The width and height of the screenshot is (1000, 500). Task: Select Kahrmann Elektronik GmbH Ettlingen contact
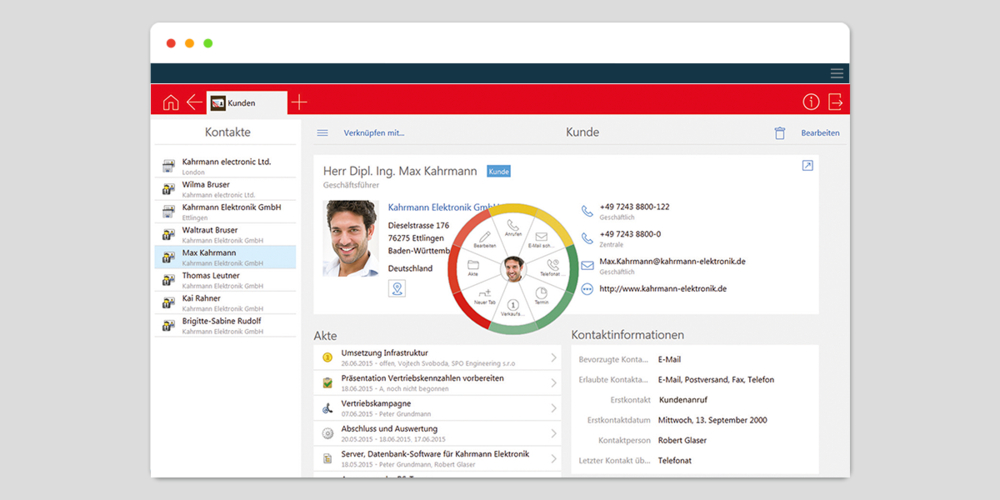click(225, 212)
